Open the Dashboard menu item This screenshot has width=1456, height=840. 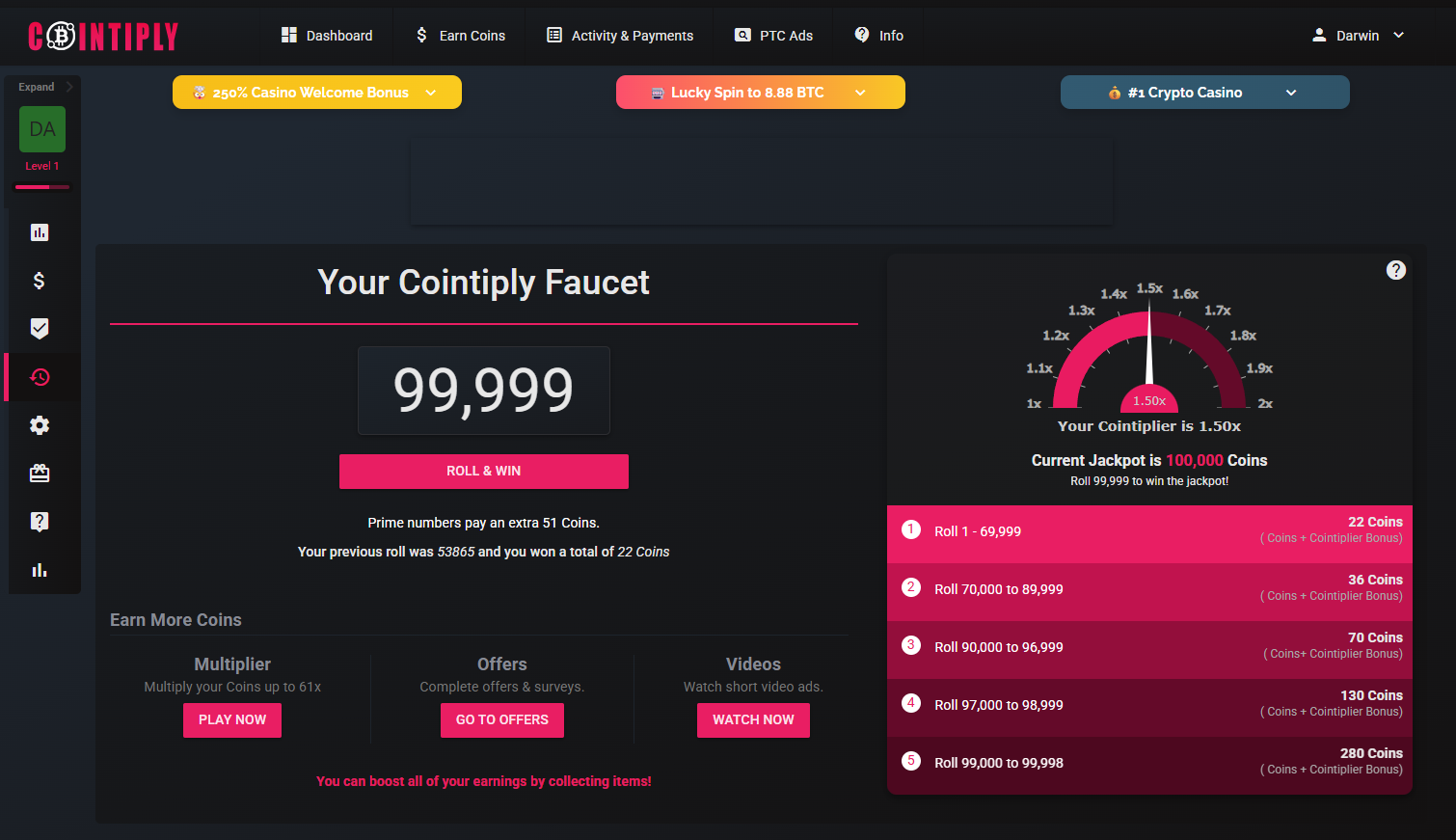(x=327, y=36)
